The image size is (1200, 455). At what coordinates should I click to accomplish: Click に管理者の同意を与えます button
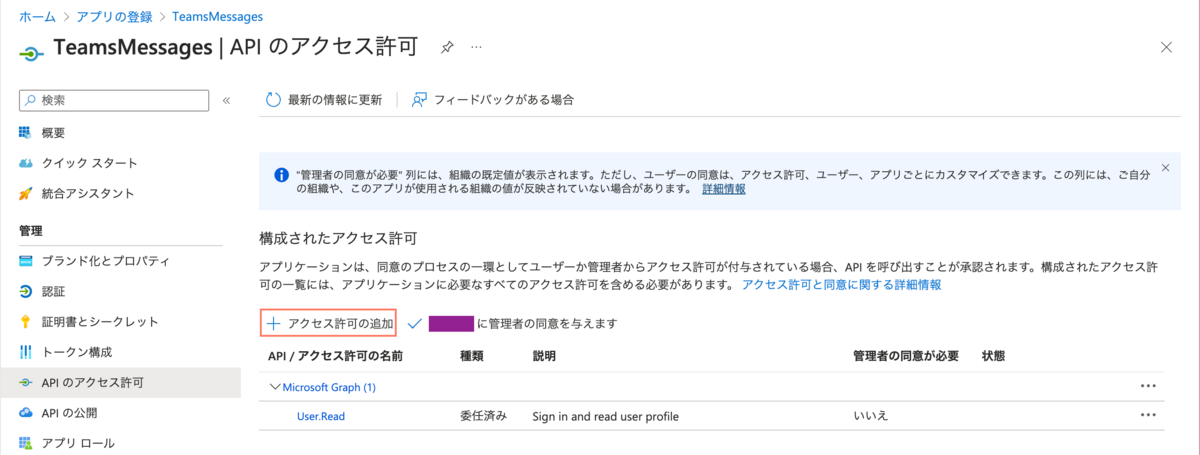tap(512, 323)
